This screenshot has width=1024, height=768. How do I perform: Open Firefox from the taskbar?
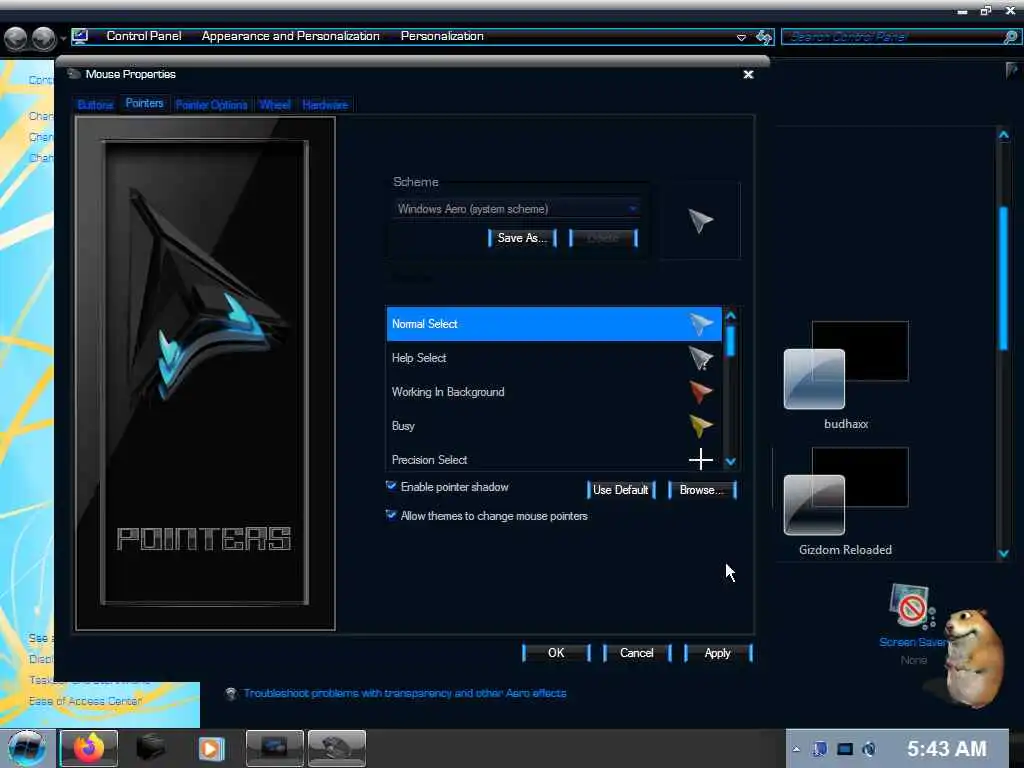click(x=89, y=748)
